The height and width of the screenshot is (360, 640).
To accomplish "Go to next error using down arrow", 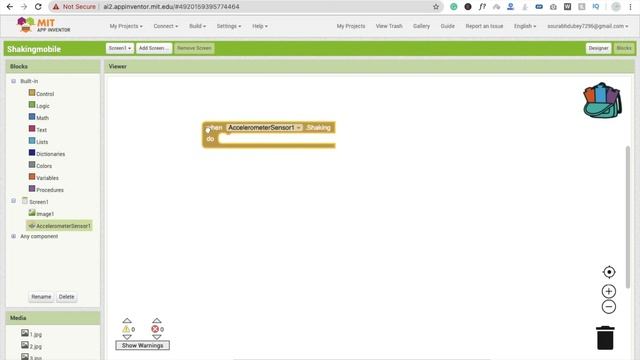I will [157, 337].
